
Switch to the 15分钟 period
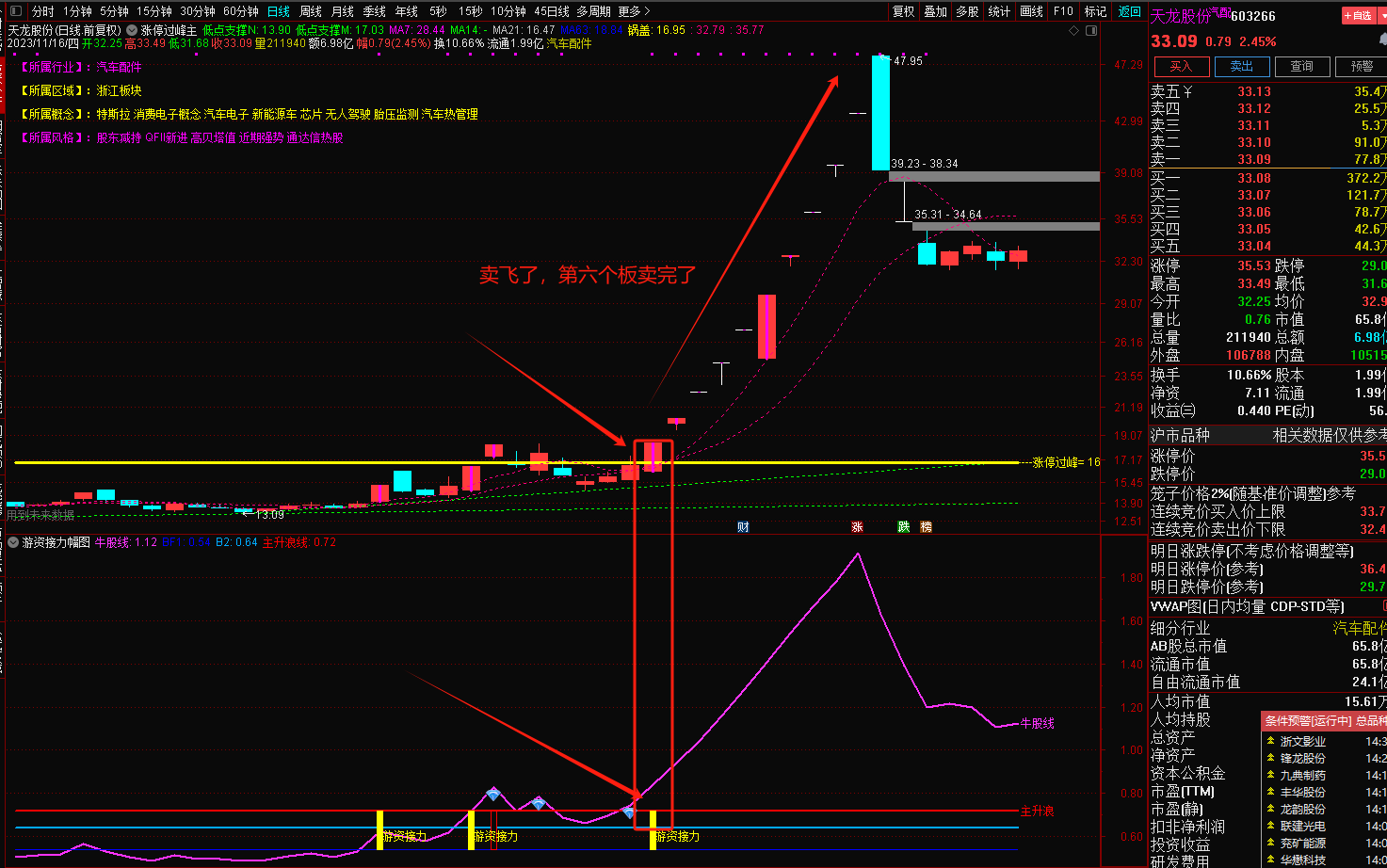point(154,11)
